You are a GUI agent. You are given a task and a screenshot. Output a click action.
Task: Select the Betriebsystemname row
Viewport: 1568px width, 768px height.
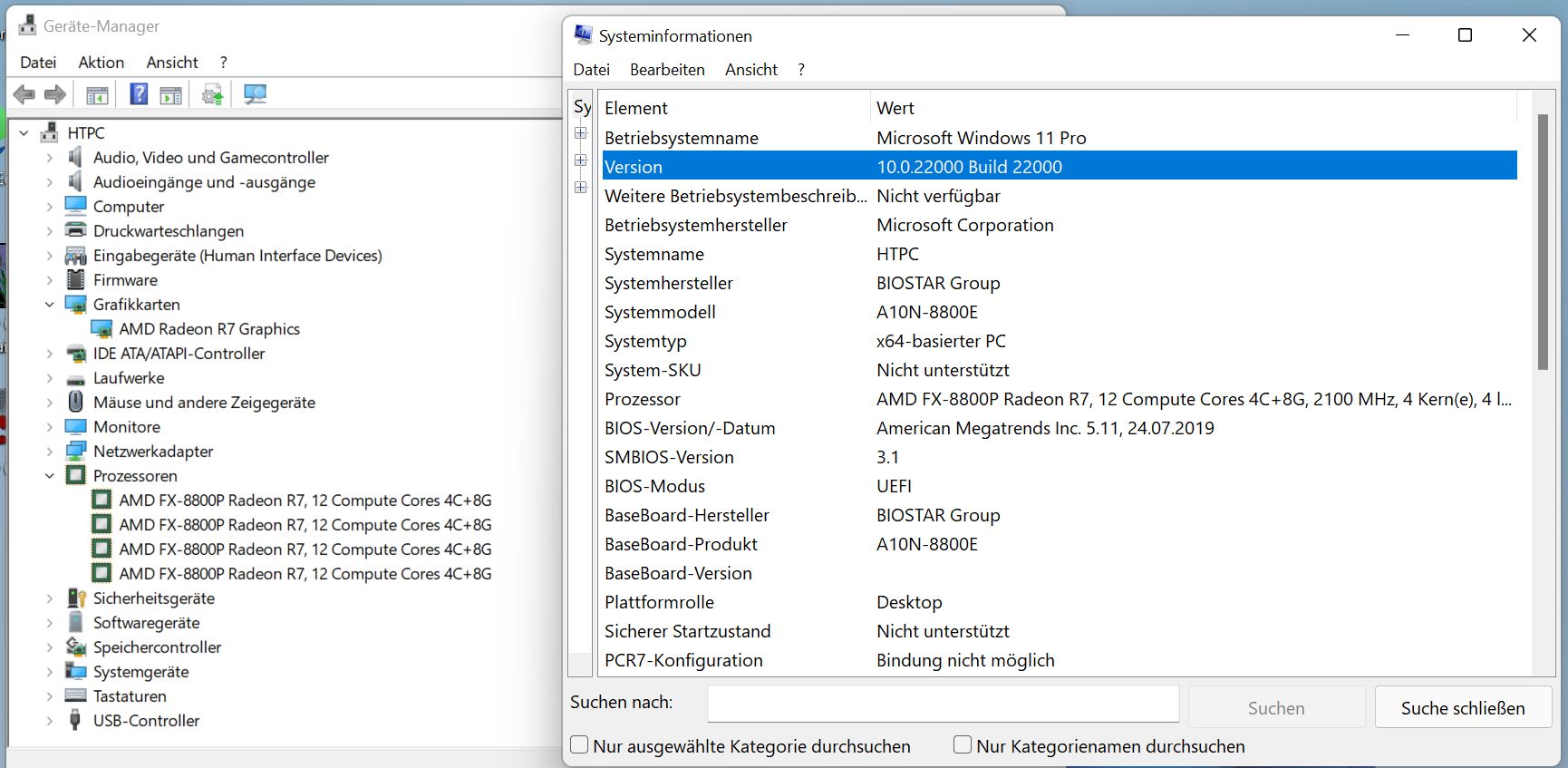1060,138
